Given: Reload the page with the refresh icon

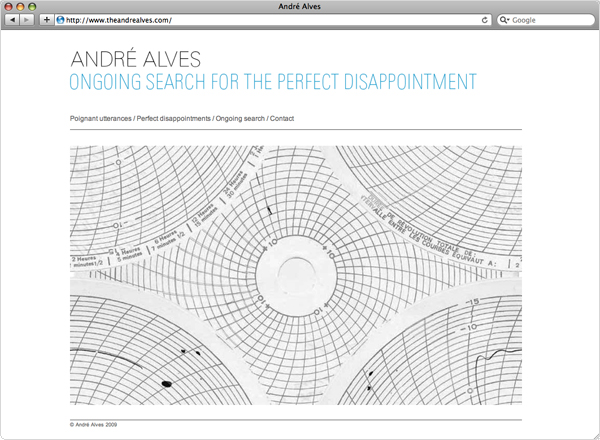Looking at the screenshot, I should click(484, 20).
